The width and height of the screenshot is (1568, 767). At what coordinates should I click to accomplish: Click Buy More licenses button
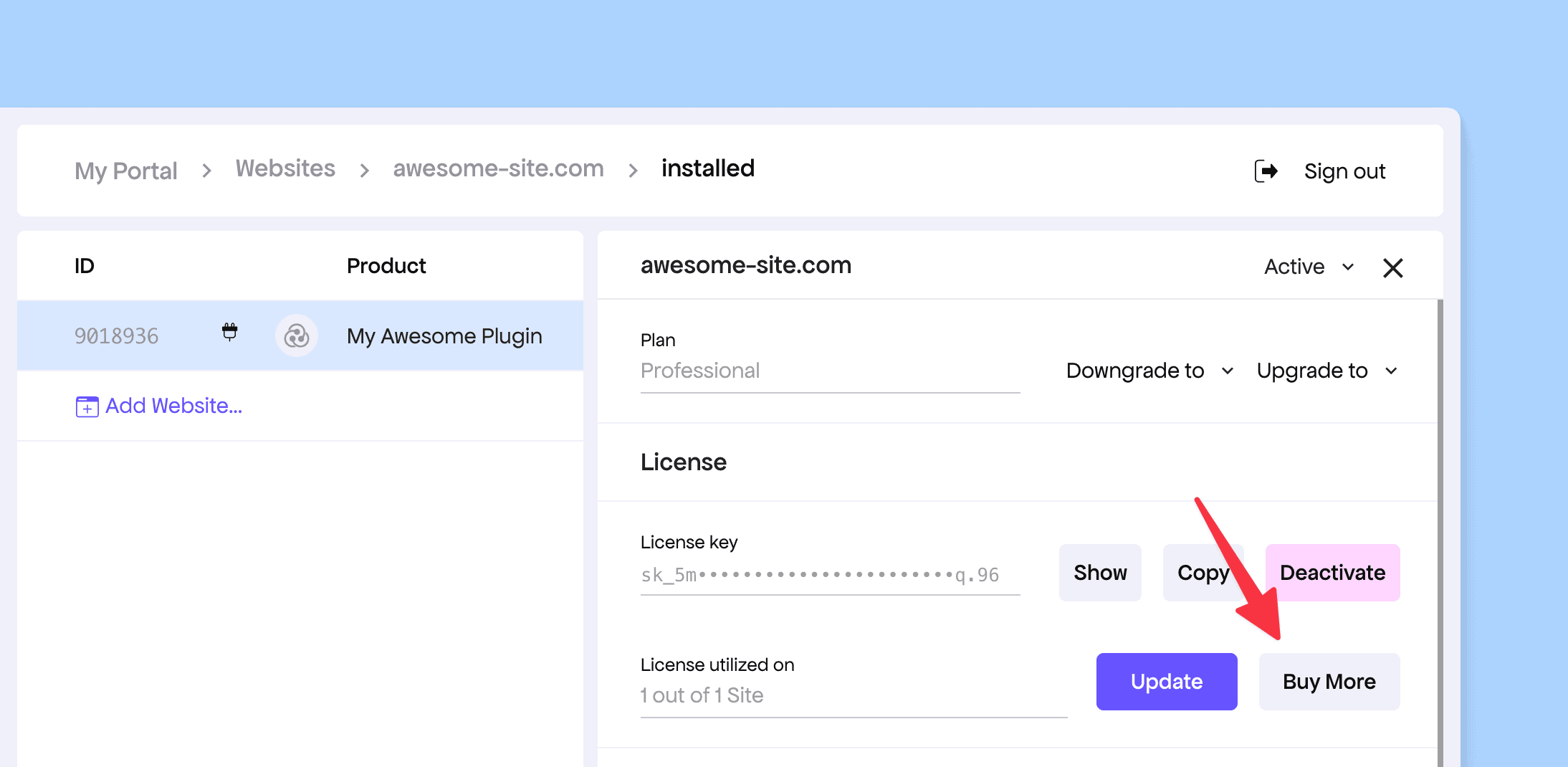[1329, 682]
